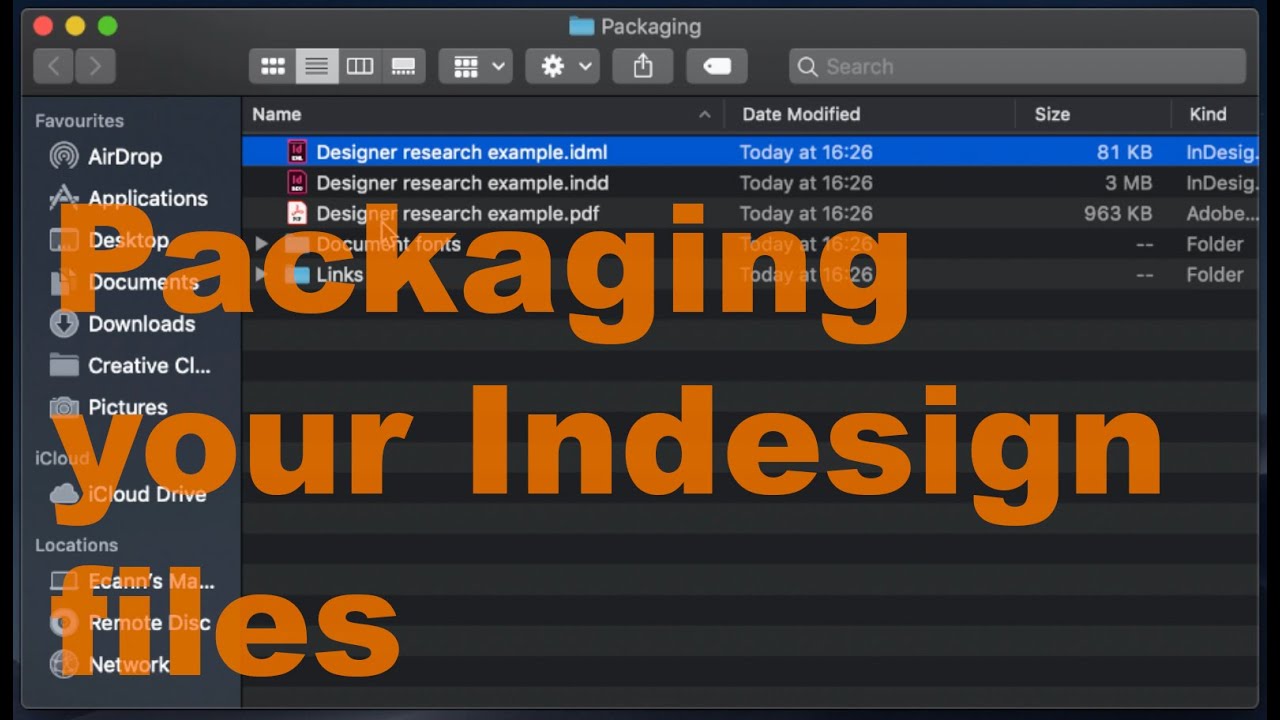Select the Links folder row

click(x=750, y=274)
